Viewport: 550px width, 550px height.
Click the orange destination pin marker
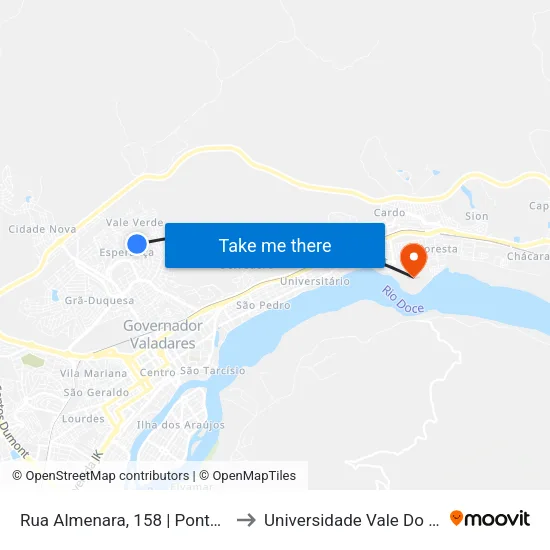pos(414,261)
